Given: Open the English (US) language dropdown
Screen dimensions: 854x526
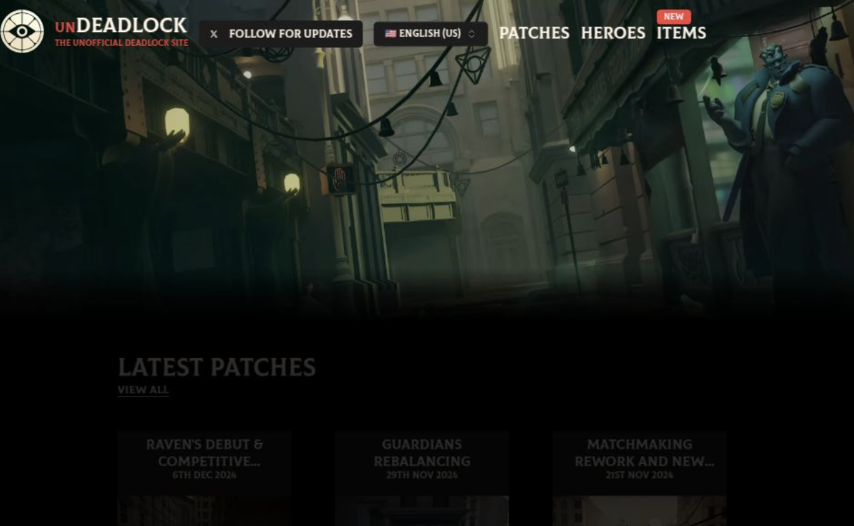Looking at the screenshot, I should (430, 34).
